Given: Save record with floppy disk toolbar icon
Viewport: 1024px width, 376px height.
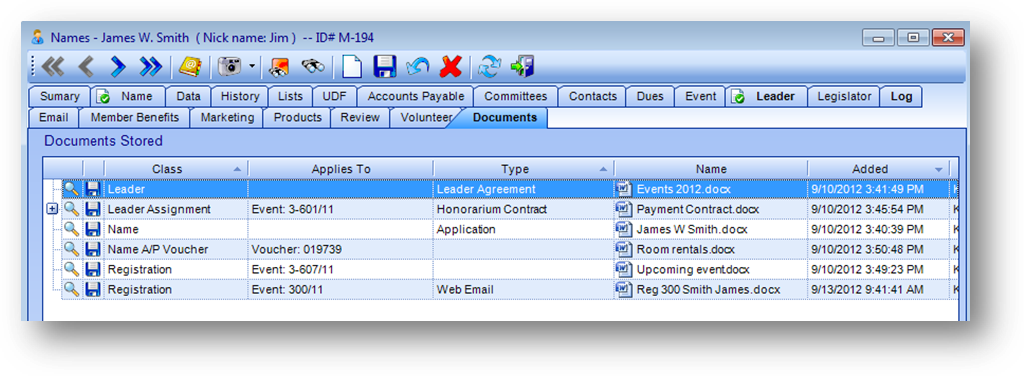Looking at the screenshot, I should point(385,66).
